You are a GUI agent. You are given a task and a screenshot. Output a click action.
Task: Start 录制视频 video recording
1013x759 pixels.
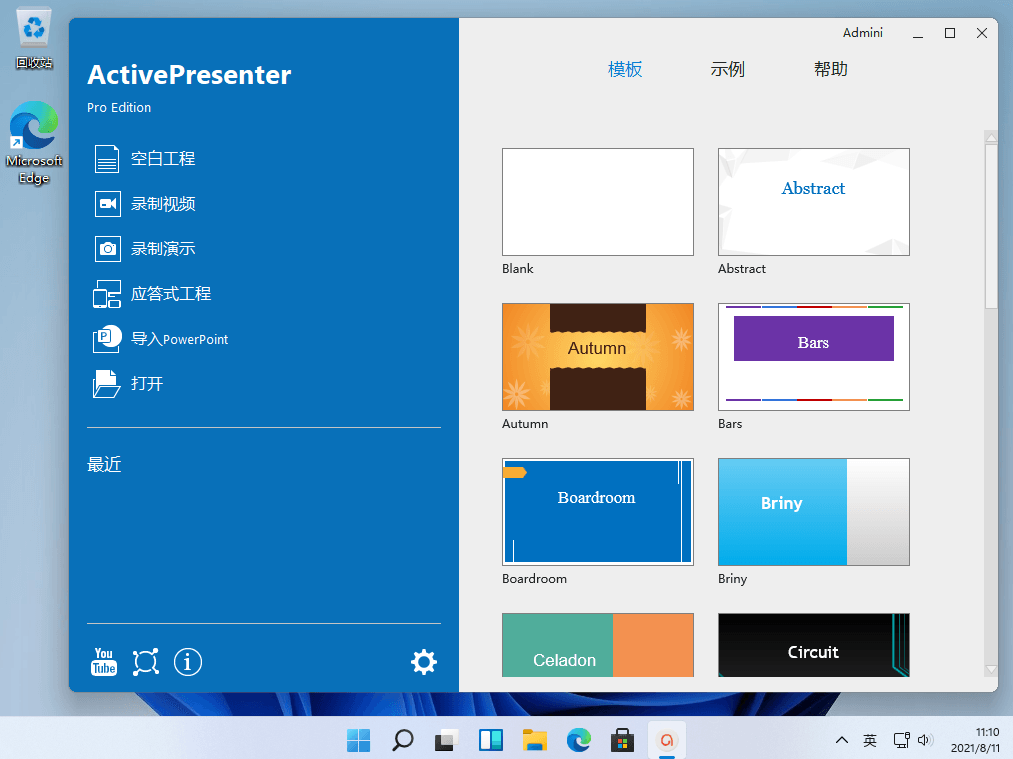click(163, 204)
